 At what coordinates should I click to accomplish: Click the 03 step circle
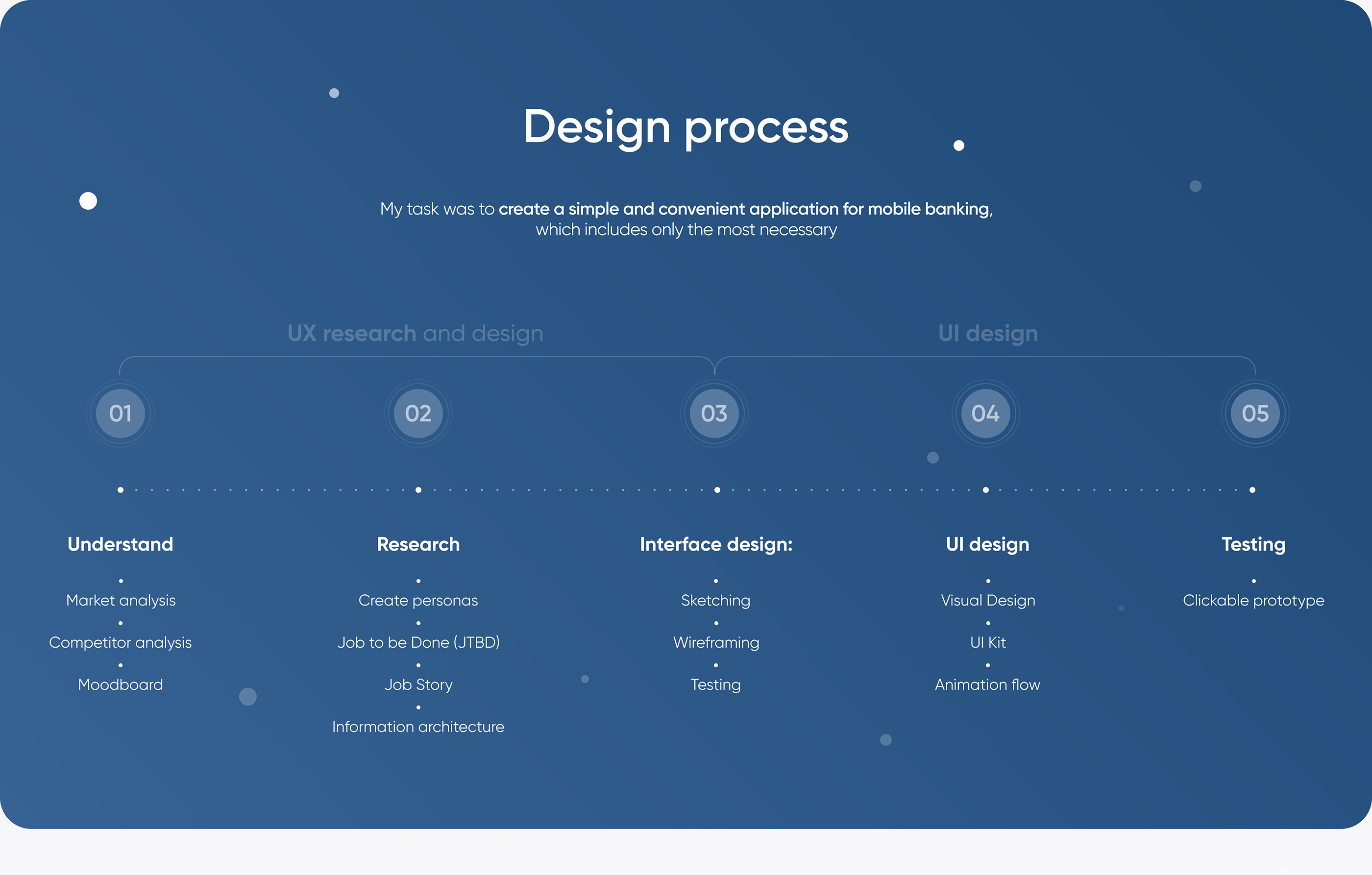tap(714, 413)
